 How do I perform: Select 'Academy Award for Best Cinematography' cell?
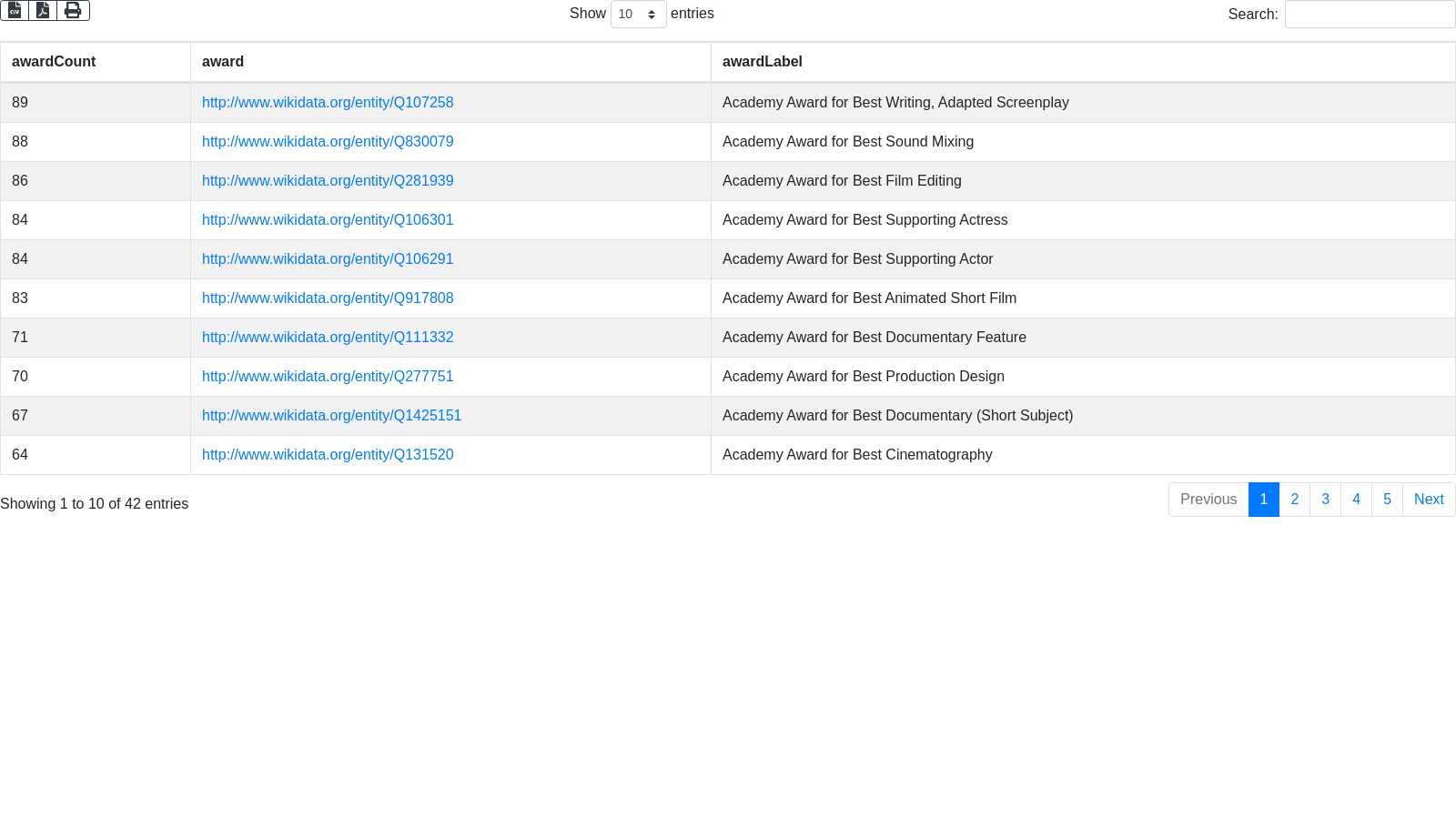[1083, 455]
